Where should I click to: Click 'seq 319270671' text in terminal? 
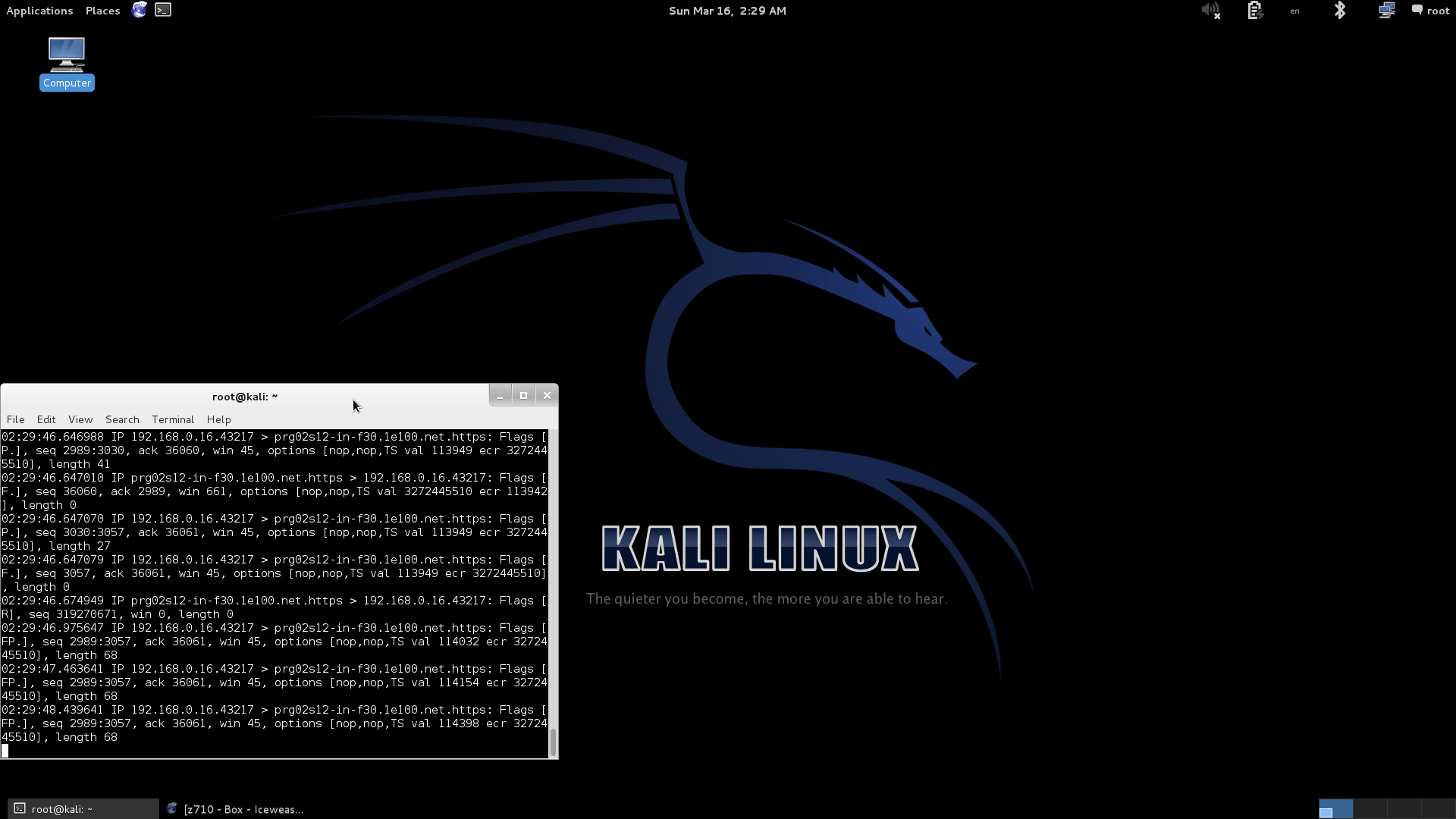point(74,614)
